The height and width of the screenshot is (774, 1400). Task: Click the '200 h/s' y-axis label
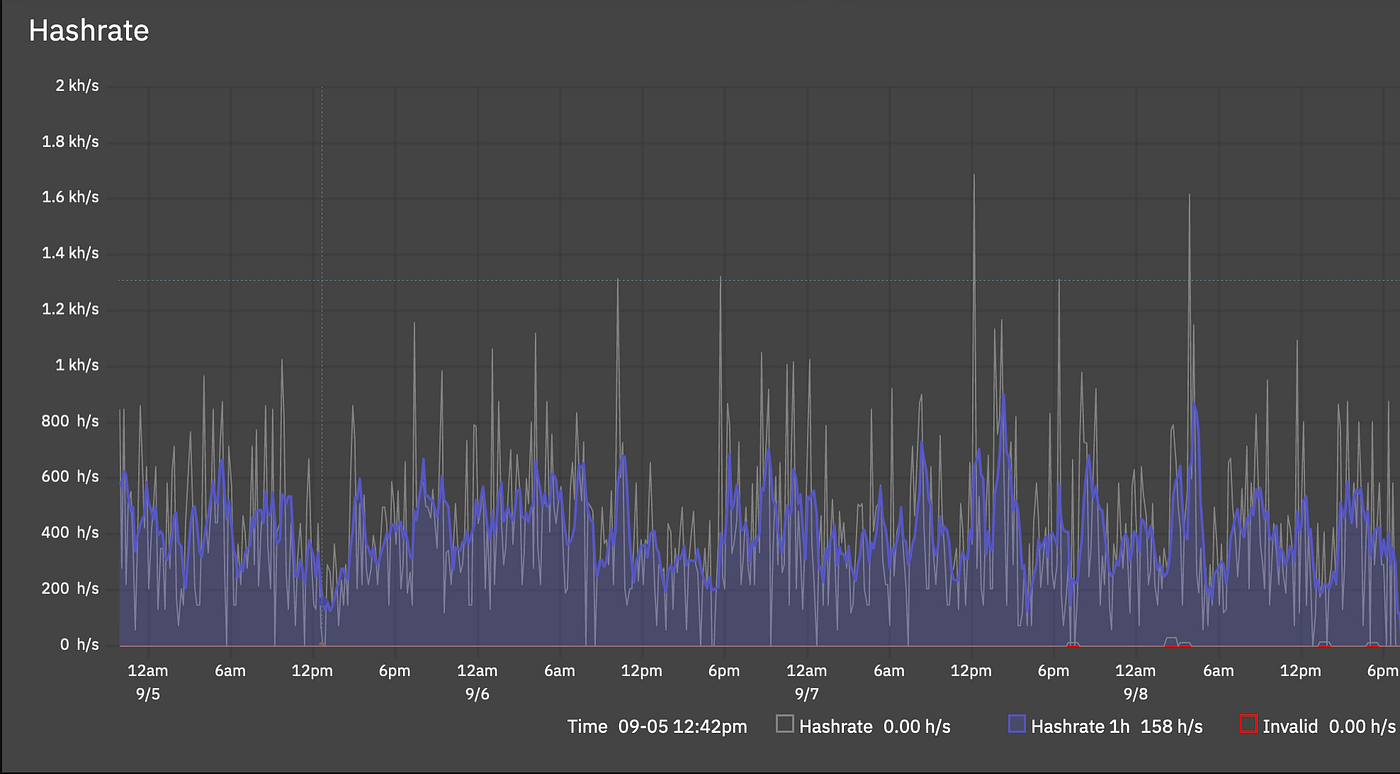(x=70, y=589)
